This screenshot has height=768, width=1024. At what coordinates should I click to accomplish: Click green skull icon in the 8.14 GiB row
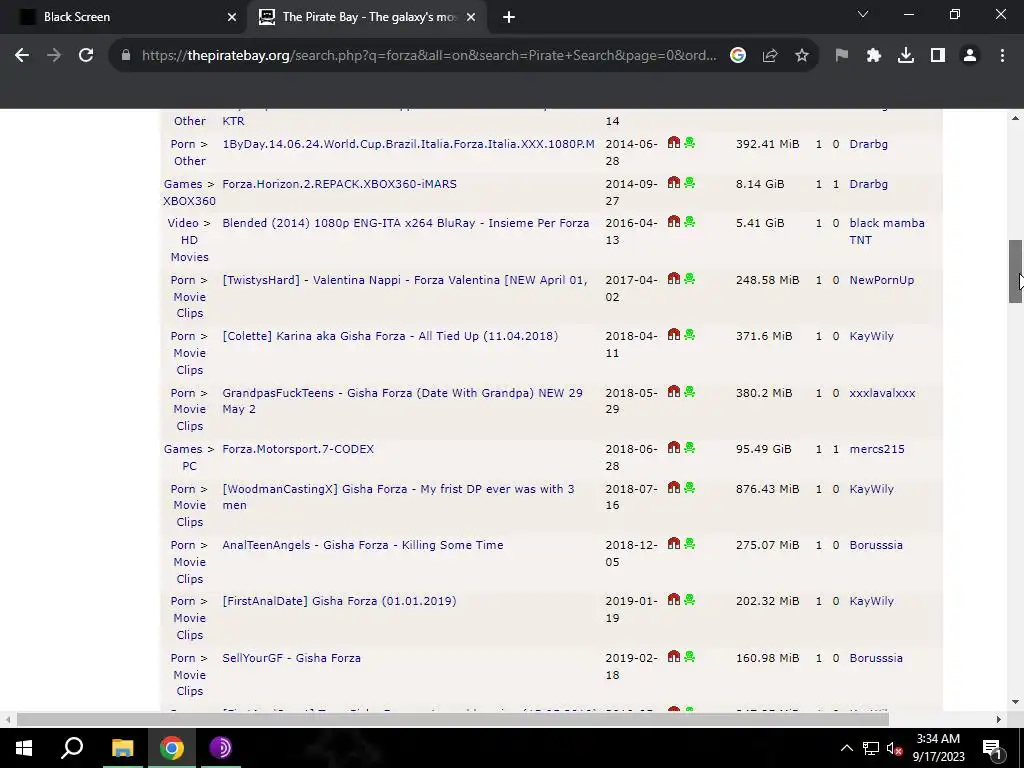pos(690,183)
